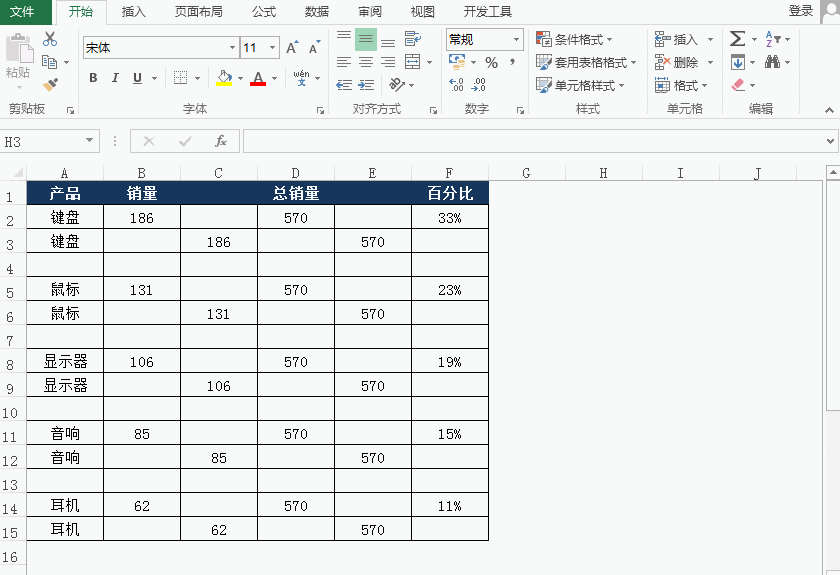
Task: Click Find and Select binoculars icon
Action: pos(772,62)
